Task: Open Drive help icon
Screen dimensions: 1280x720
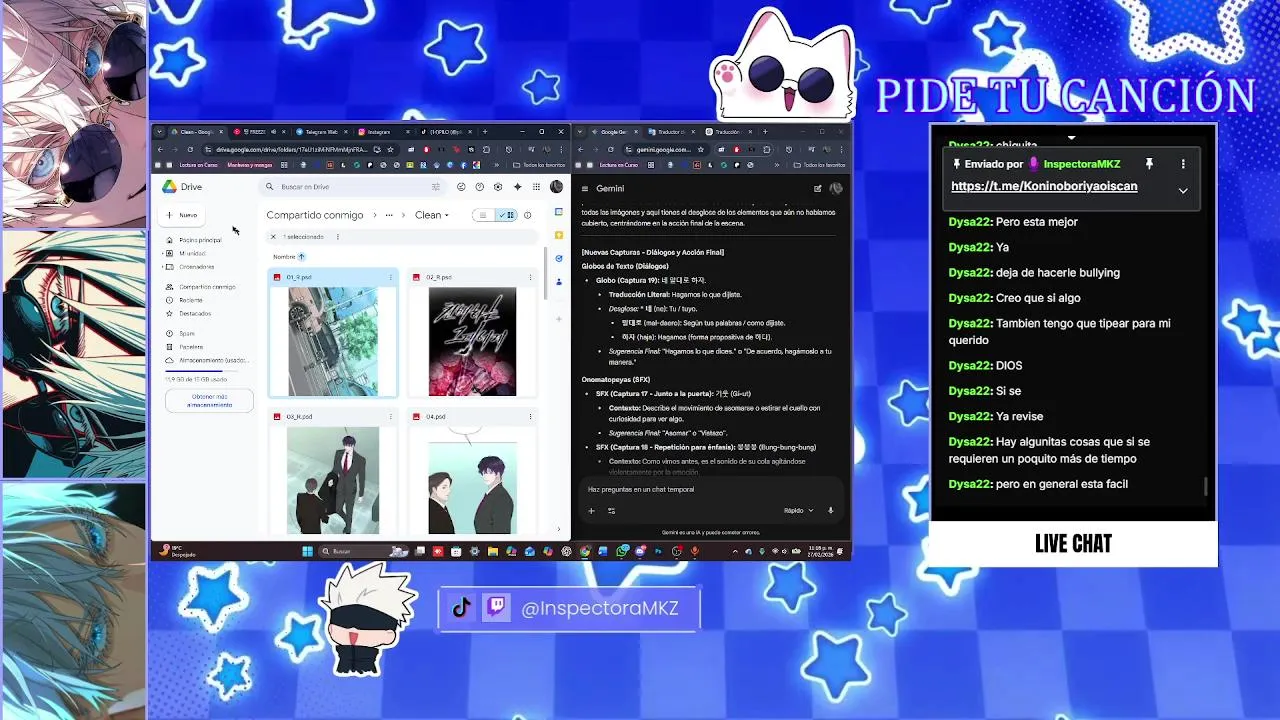Action: [x=480, y=187]
